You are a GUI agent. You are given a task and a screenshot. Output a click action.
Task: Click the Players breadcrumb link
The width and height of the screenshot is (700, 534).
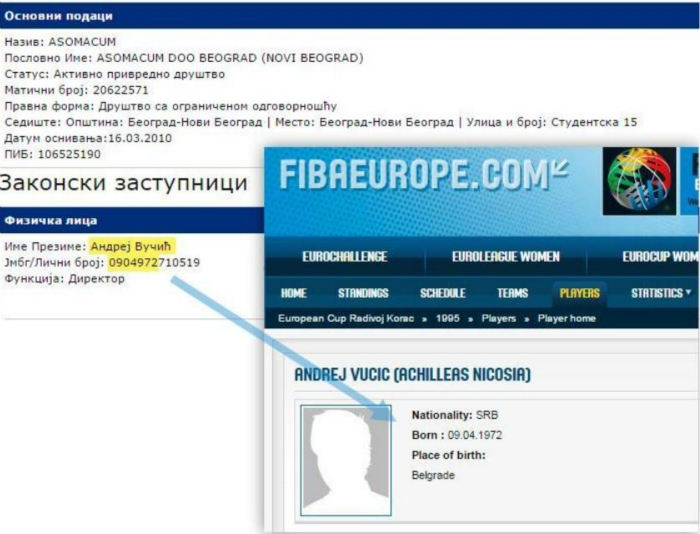[x=499, y=318]
